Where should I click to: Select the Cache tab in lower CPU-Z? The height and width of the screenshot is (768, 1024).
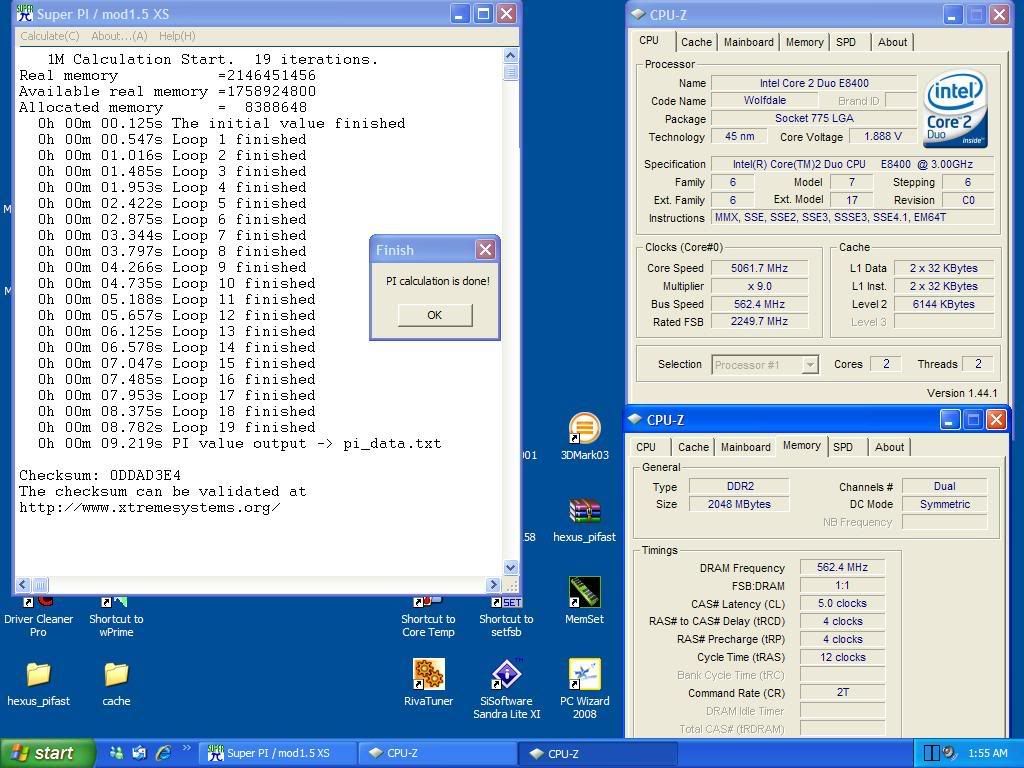pyautogui.click(x=693, y=447)
